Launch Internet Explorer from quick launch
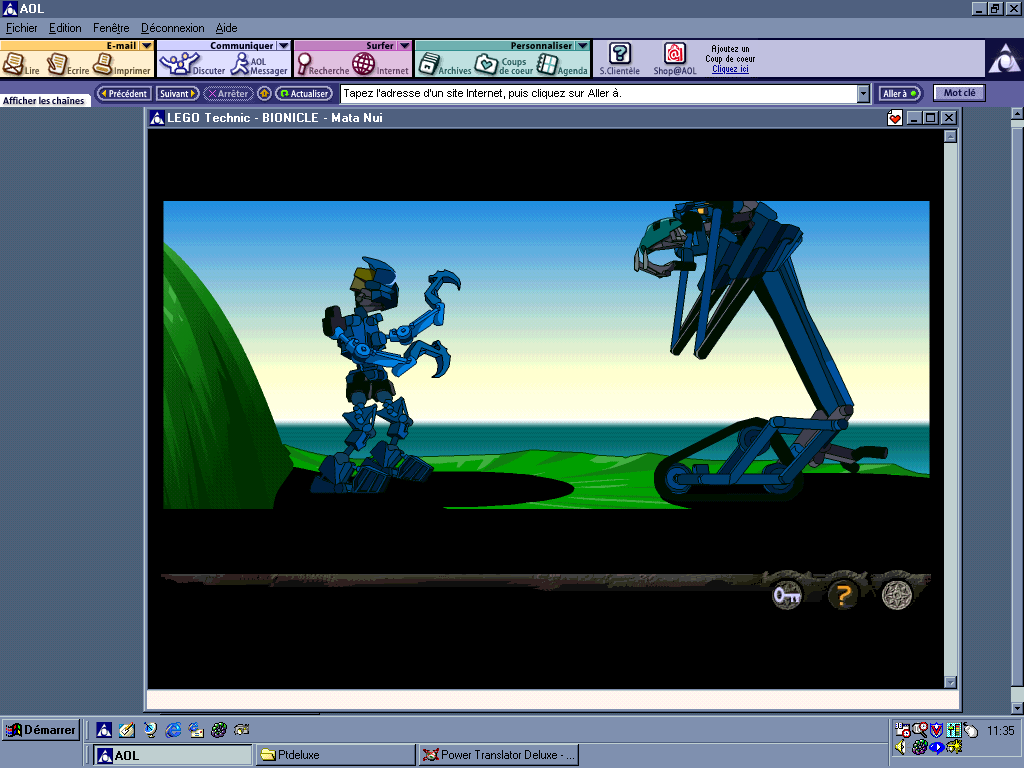Screen dimensions: 1024x768 coord(173,729)
